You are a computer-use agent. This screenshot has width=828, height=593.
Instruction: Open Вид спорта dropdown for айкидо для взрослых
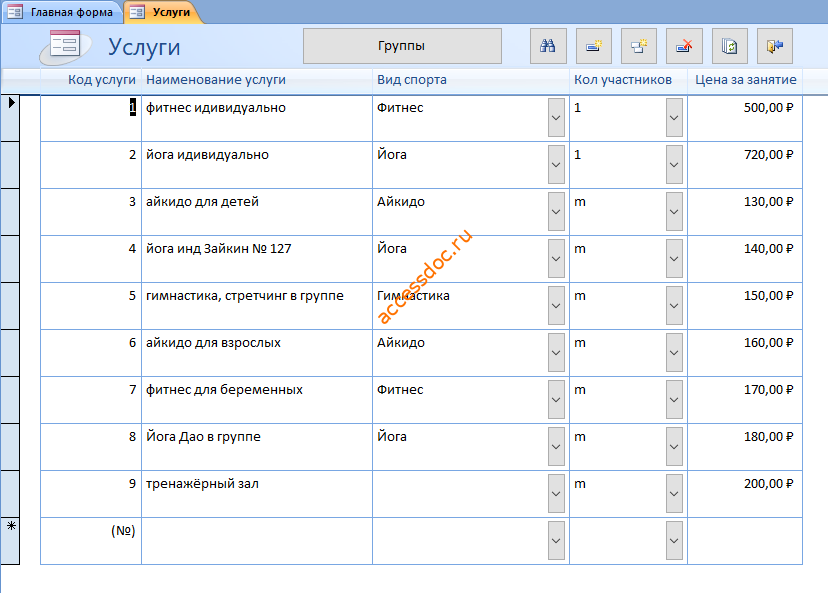coord(556,352)
